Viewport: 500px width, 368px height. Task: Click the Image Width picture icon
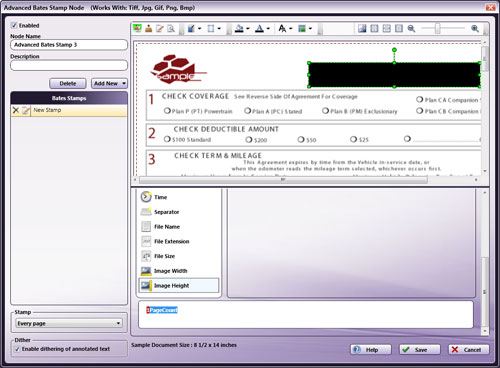[x=146, y=271]
